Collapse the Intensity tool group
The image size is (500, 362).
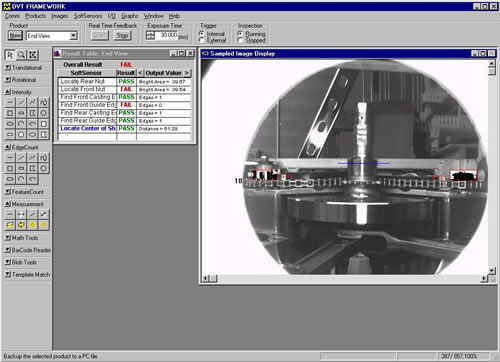pyautogui.click(x=8, y=92)
